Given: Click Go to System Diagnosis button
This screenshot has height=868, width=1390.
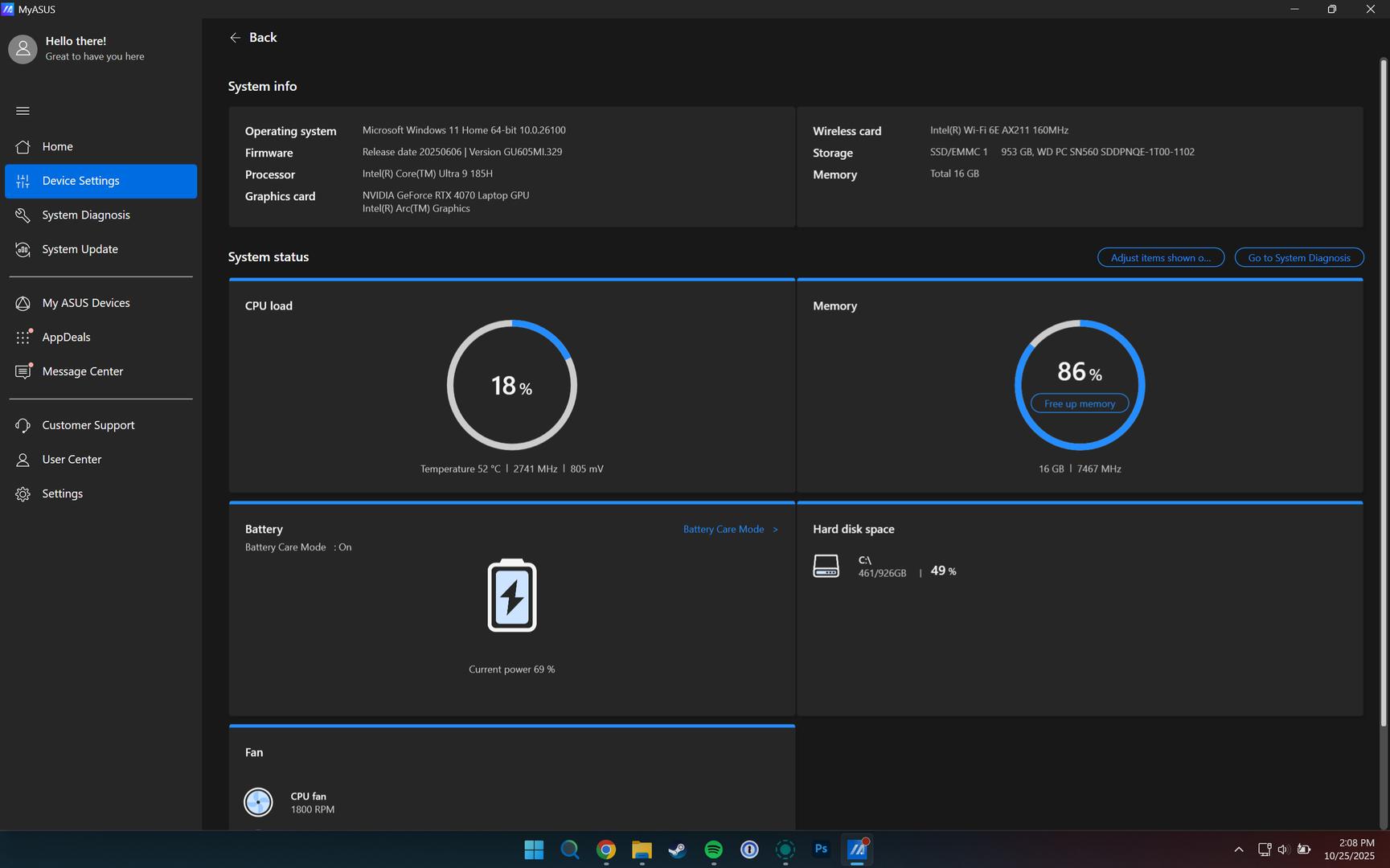Looking at the screenshot, I should pos(1298,258).
